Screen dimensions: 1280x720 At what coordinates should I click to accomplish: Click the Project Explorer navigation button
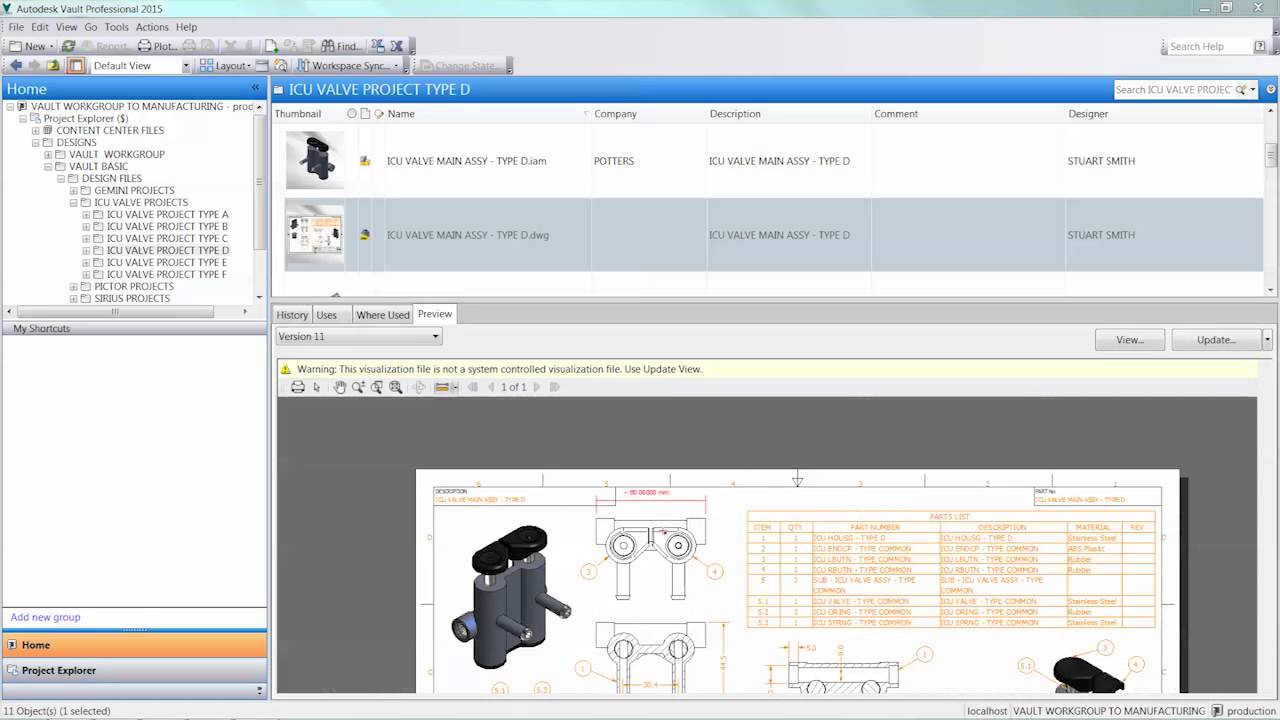click(134, 670)
